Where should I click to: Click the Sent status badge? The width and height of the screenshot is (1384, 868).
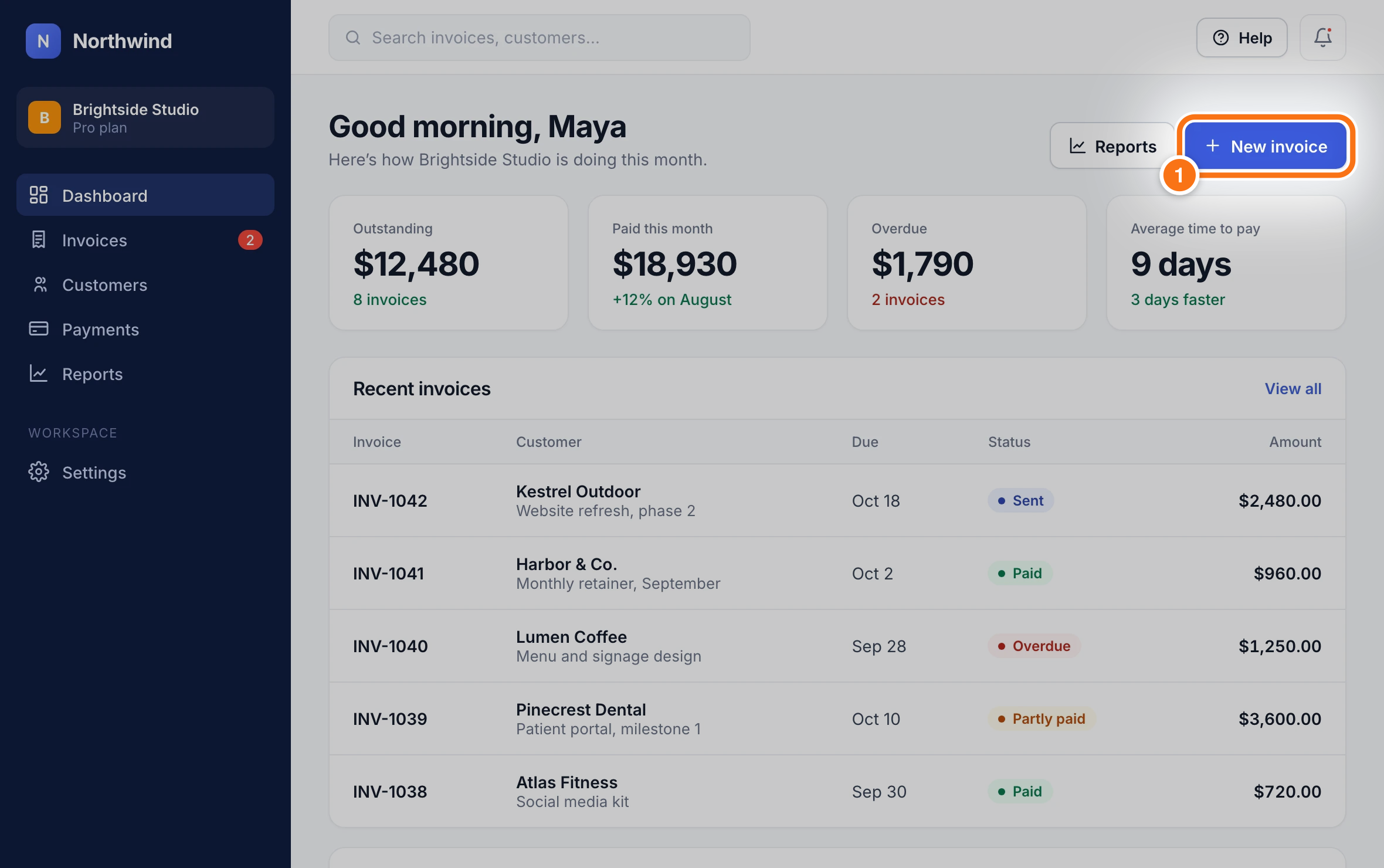[1021, 500]
